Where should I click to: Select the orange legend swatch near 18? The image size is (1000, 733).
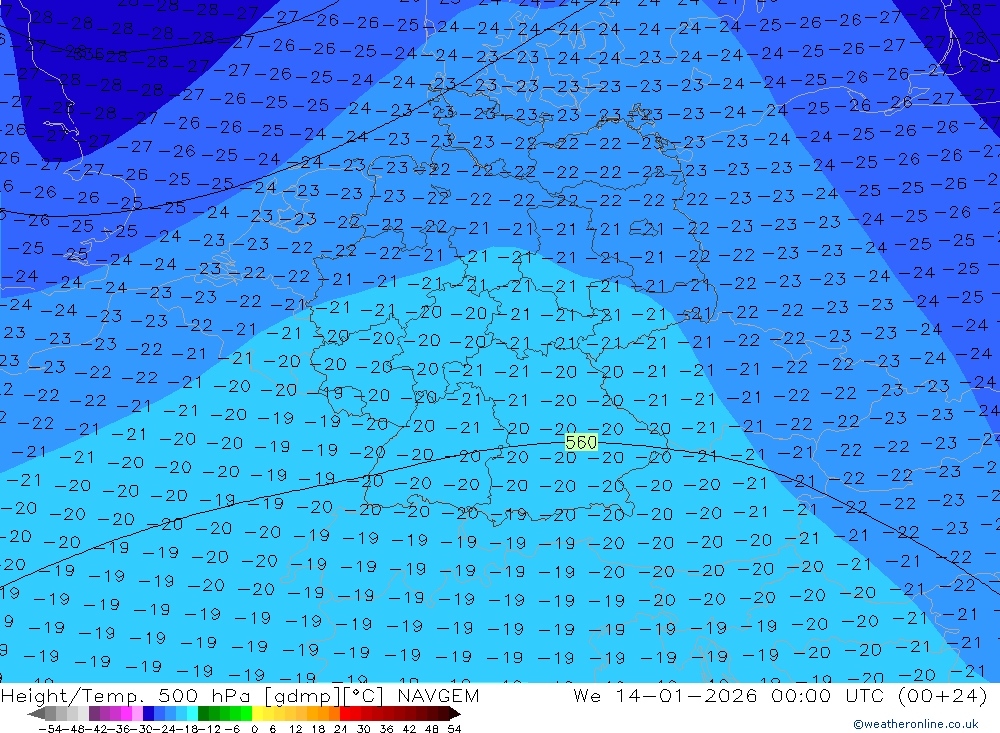coord(323,714)
